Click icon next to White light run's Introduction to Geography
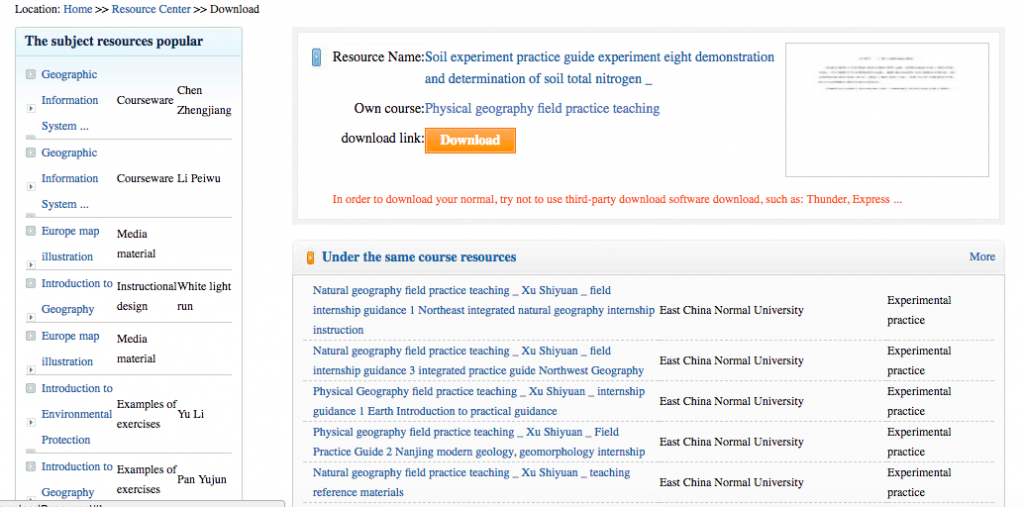The image size is (1024, 507). click(x=31, y=284)
